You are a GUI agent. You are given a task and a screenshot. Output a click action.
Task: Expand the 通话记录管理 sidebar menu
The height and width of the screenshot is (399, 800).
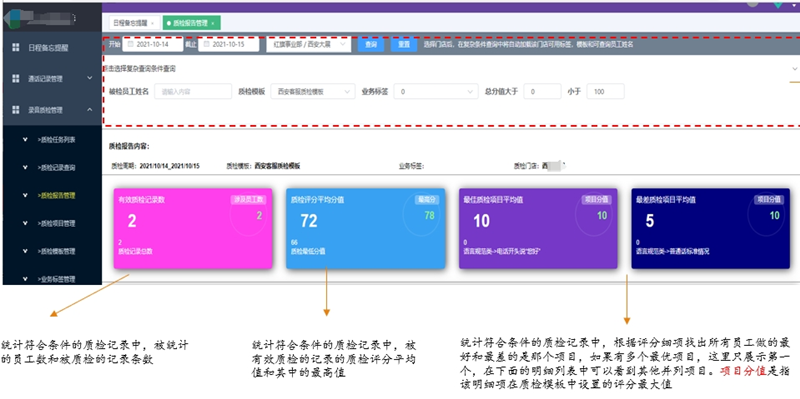pos(90,78)
